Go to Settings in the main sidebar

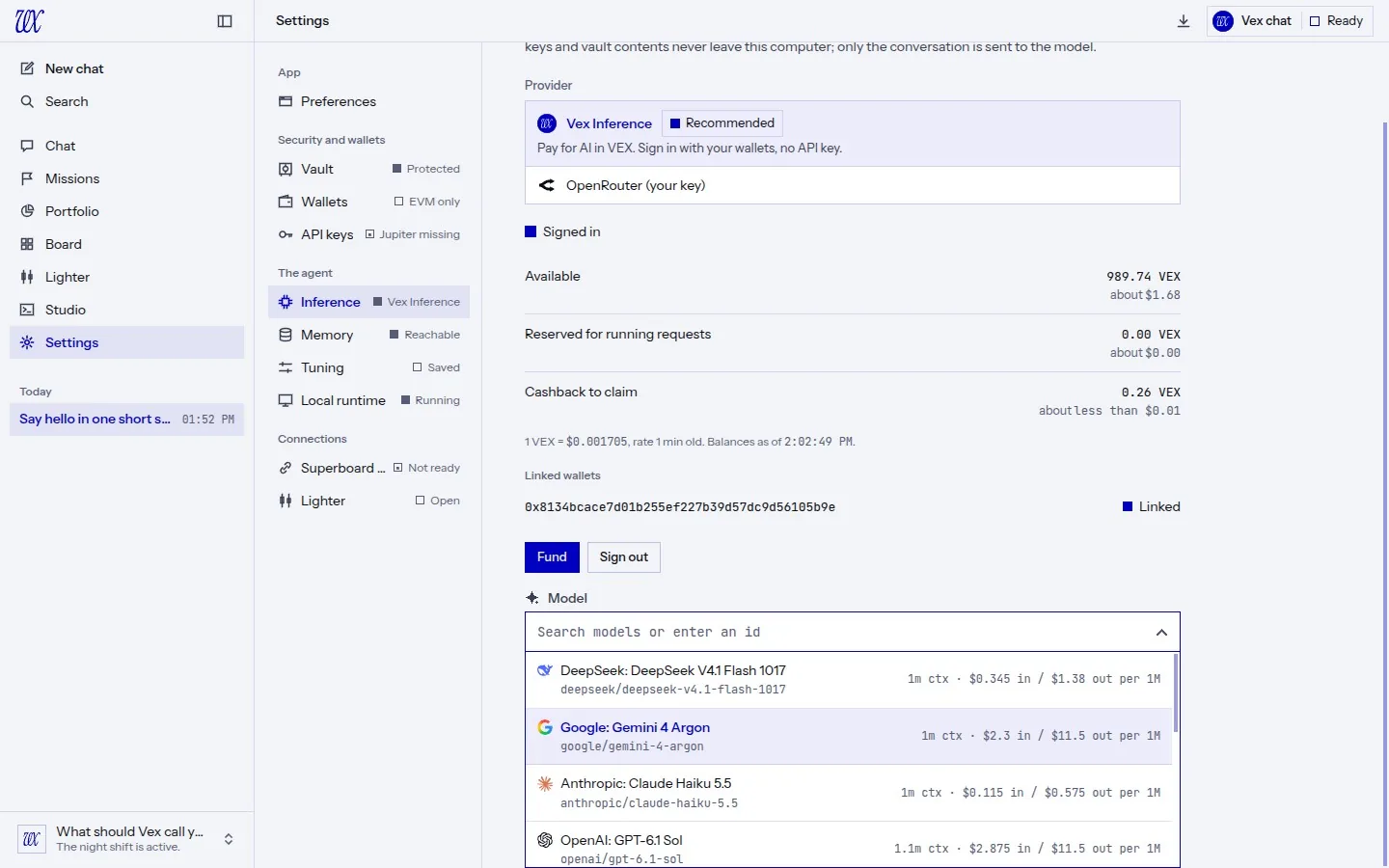click(126, 342)
